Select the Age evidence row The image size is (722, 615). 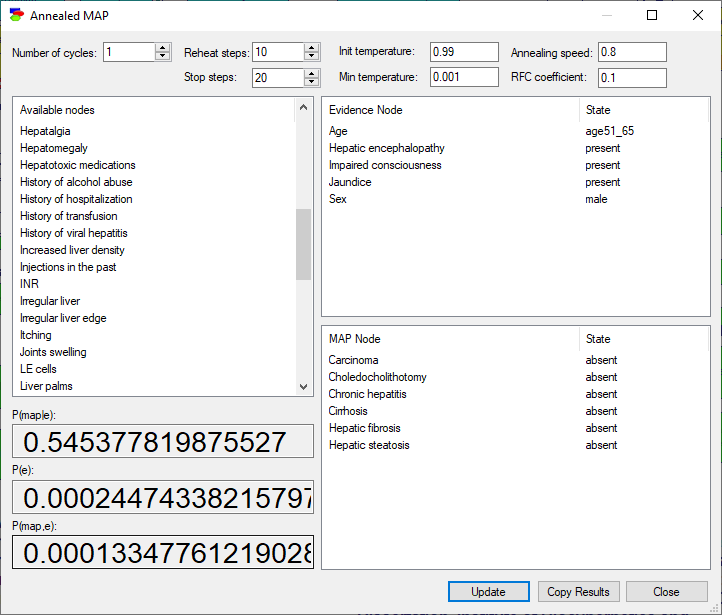coord(516,131)
